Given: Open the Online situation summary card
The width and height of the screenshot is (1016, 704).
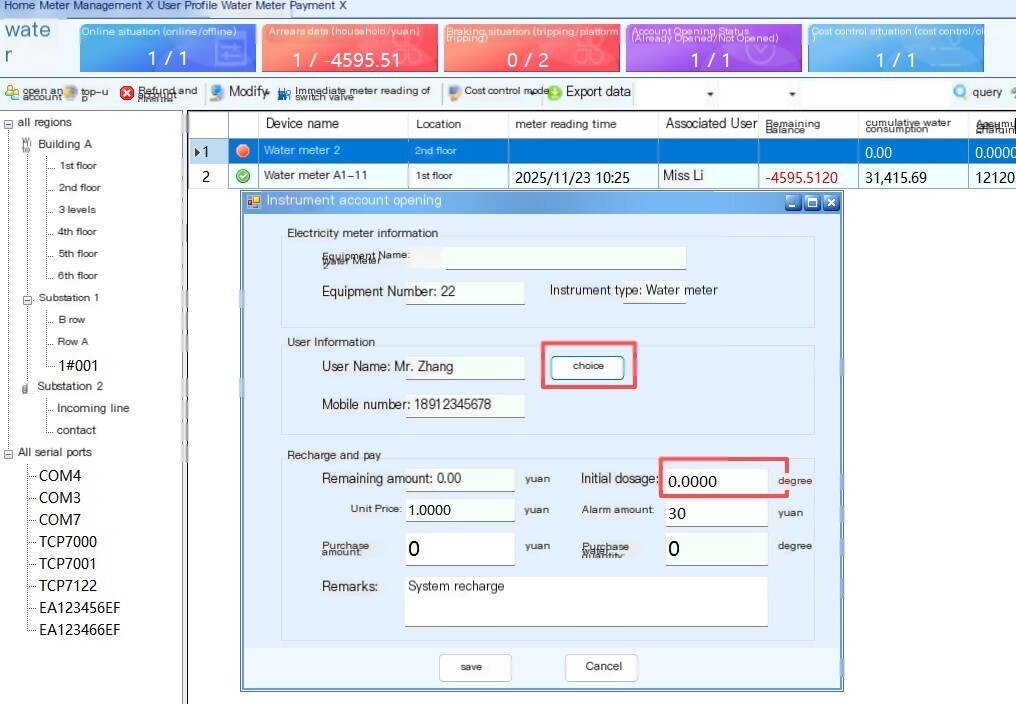Looking at the screenshot, I should 168,48.
